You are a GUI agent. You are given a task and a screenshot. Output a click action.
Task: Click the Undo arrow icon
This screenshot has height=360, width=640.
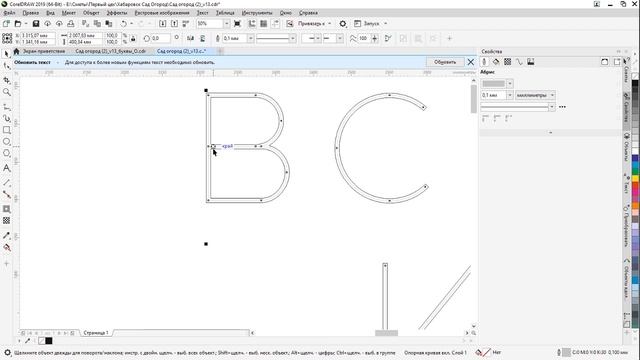[124, 24]
